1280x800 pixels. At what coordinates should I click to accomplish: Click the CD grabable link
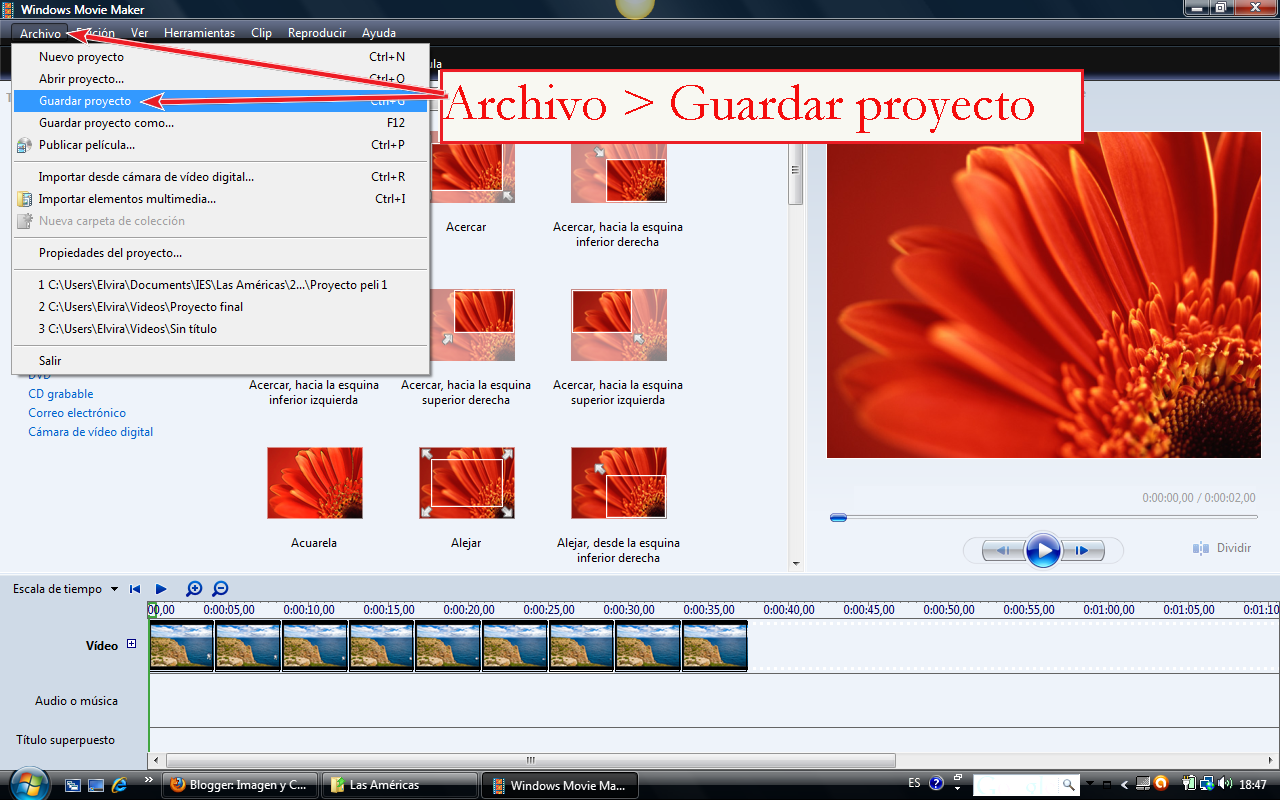61,394
